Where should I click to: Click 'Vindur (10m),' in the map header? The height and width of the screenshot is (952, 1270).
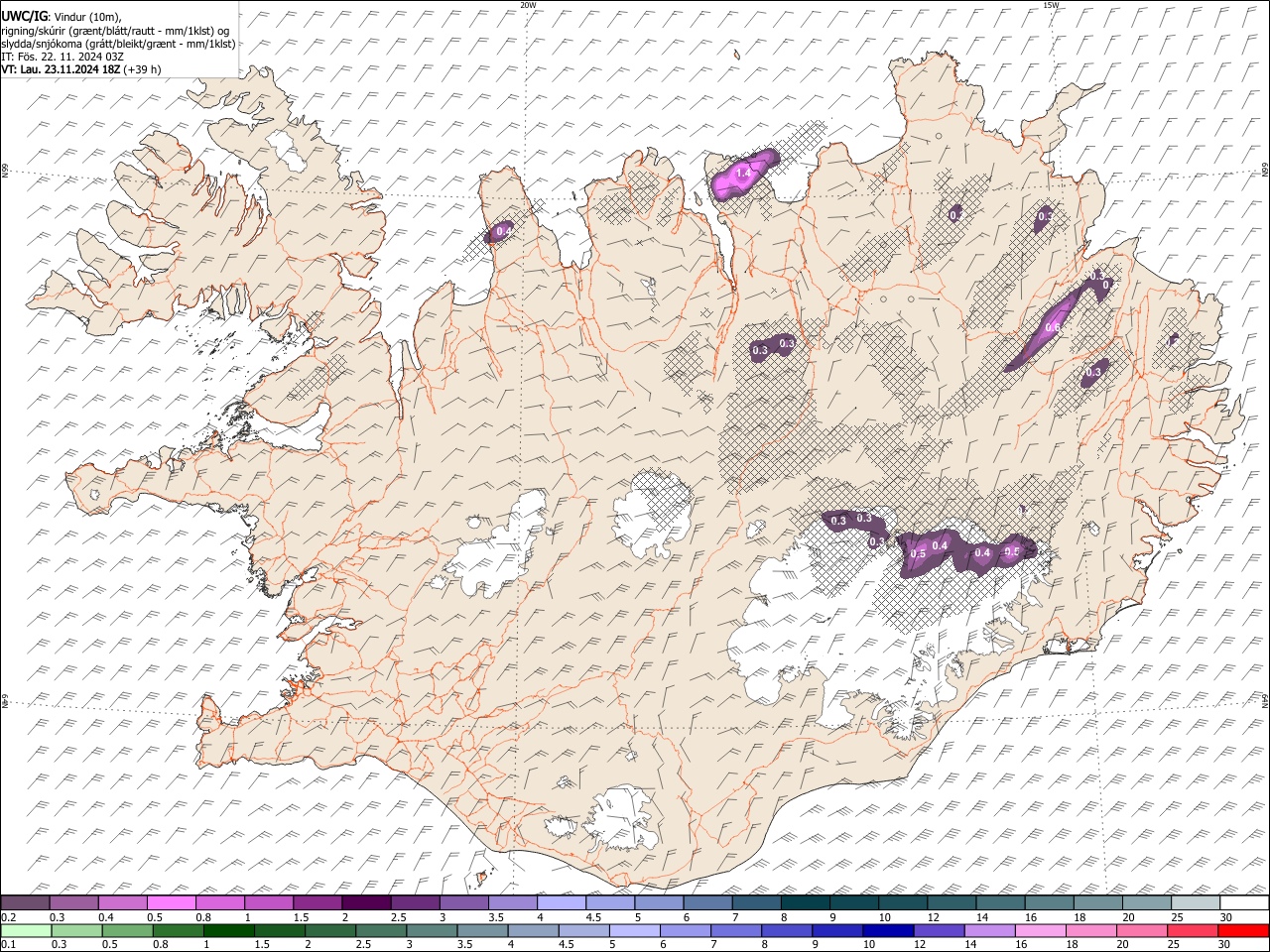click(86, 16)
